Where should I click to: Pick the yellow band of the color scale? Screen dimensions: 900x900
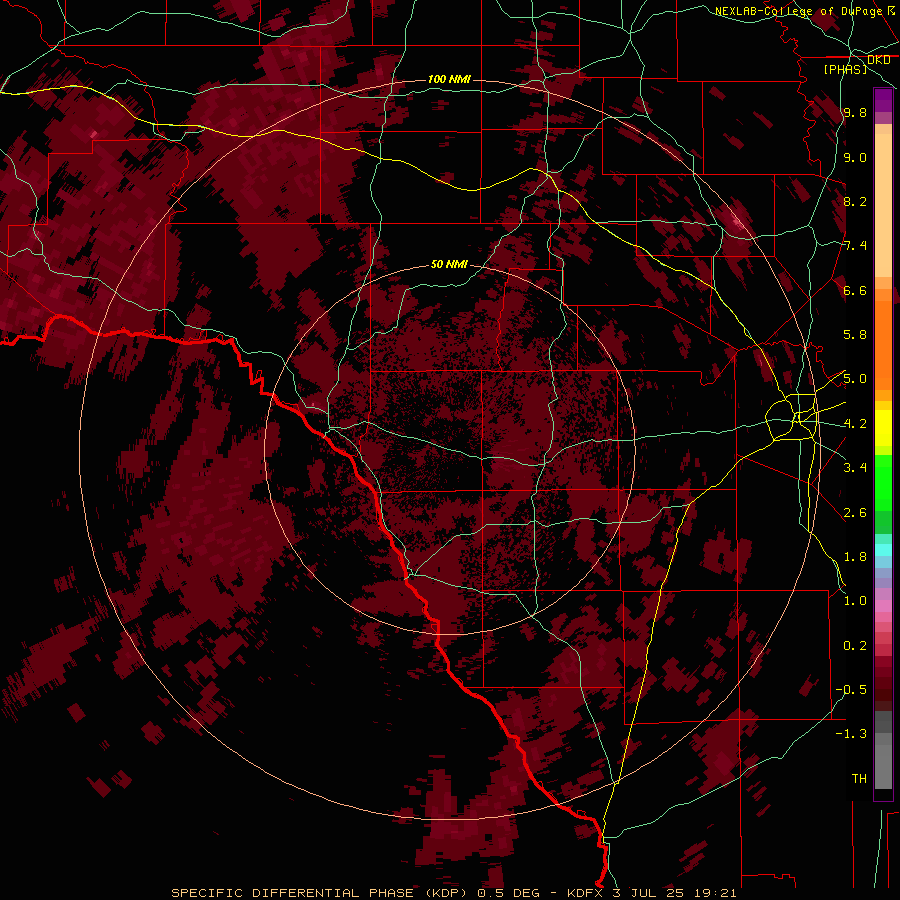883,428
